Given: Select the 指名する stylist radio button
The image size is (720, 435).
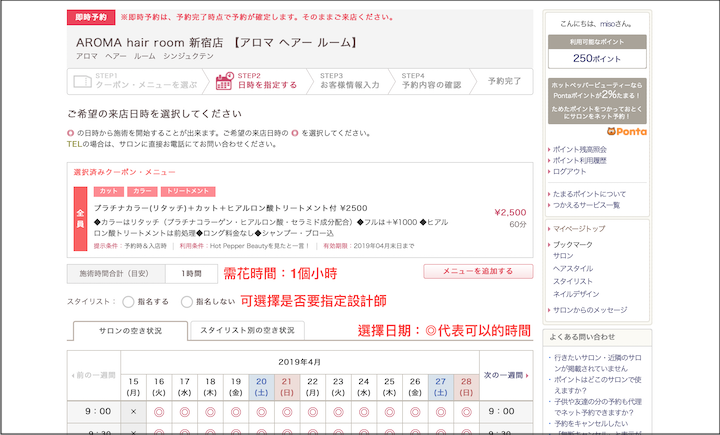Looking at the screenshot, I should (x=127, y=301).
